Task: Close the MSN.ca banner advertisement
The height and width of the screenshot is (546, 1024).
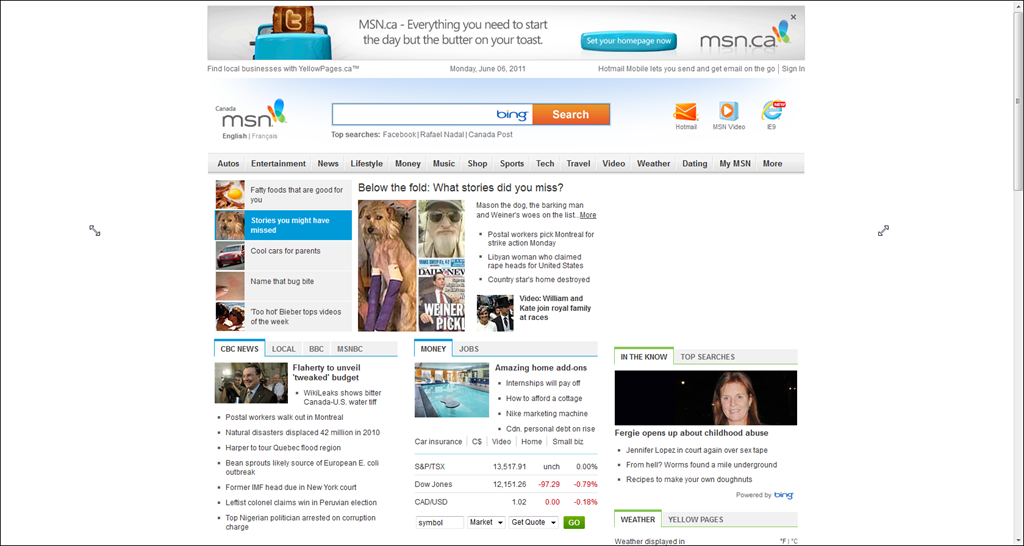Action: [793, 18]
